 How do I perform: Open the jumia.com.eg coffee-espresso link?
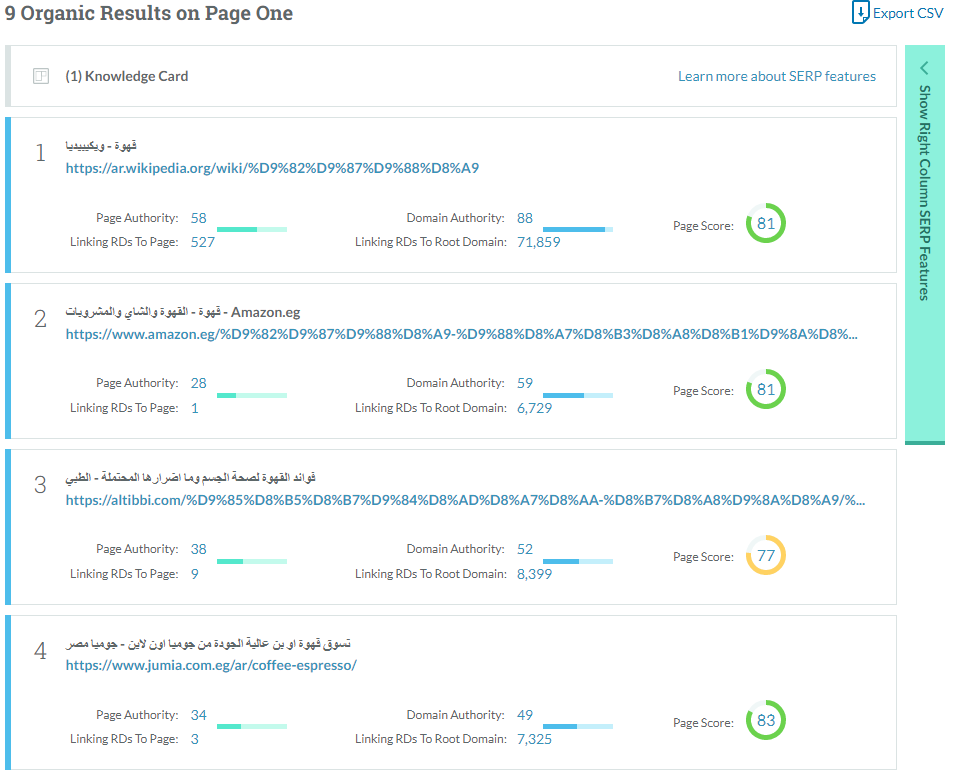point(211,665)
